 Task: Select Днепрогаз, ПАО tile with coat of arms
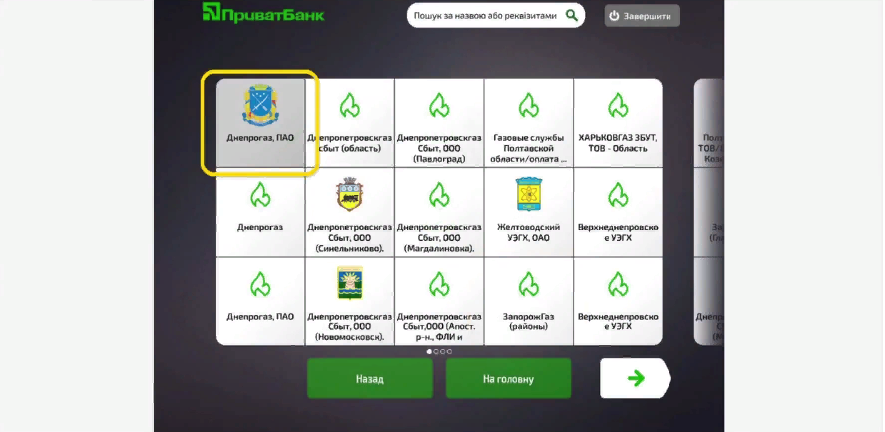pyautogui.click(x=260, y=123)
